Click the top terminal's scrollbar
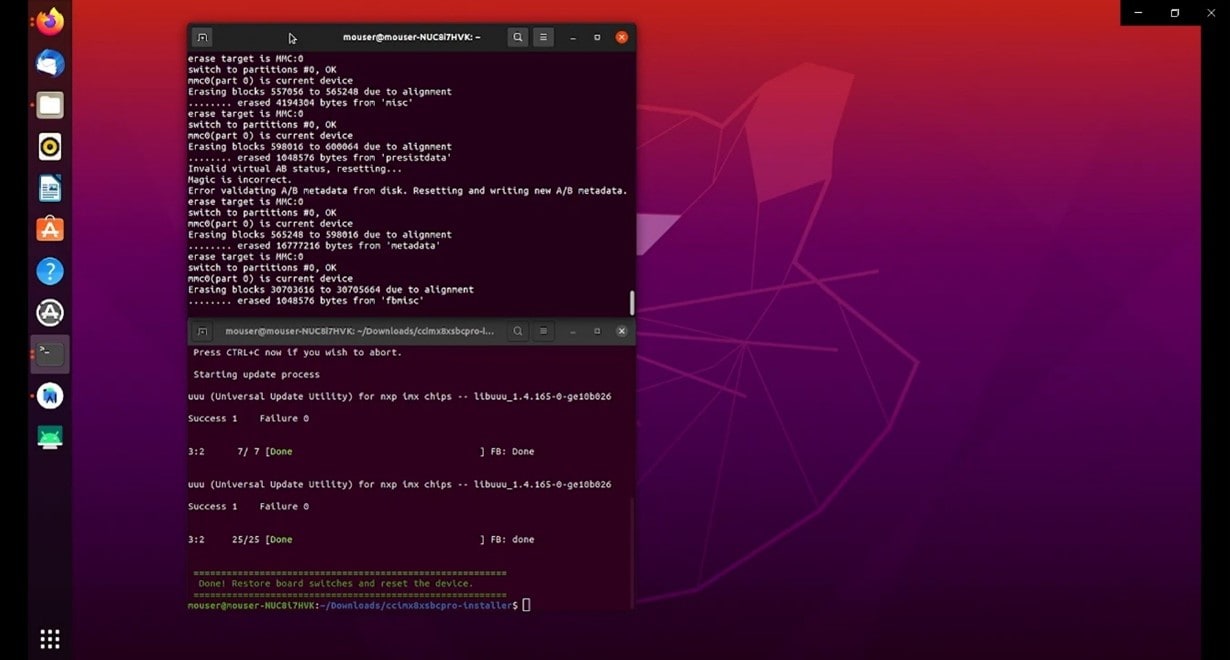The height and width of the screenshot is (660, 1230). click(631, 302)
